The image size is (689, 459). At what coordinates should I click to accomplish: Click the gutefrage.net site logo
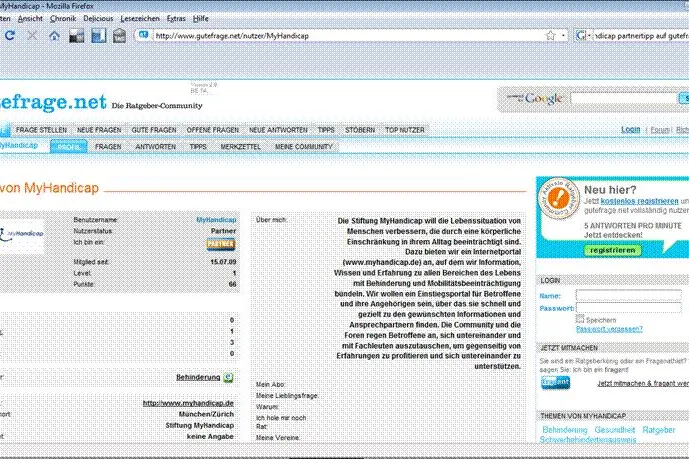(53, 101)
